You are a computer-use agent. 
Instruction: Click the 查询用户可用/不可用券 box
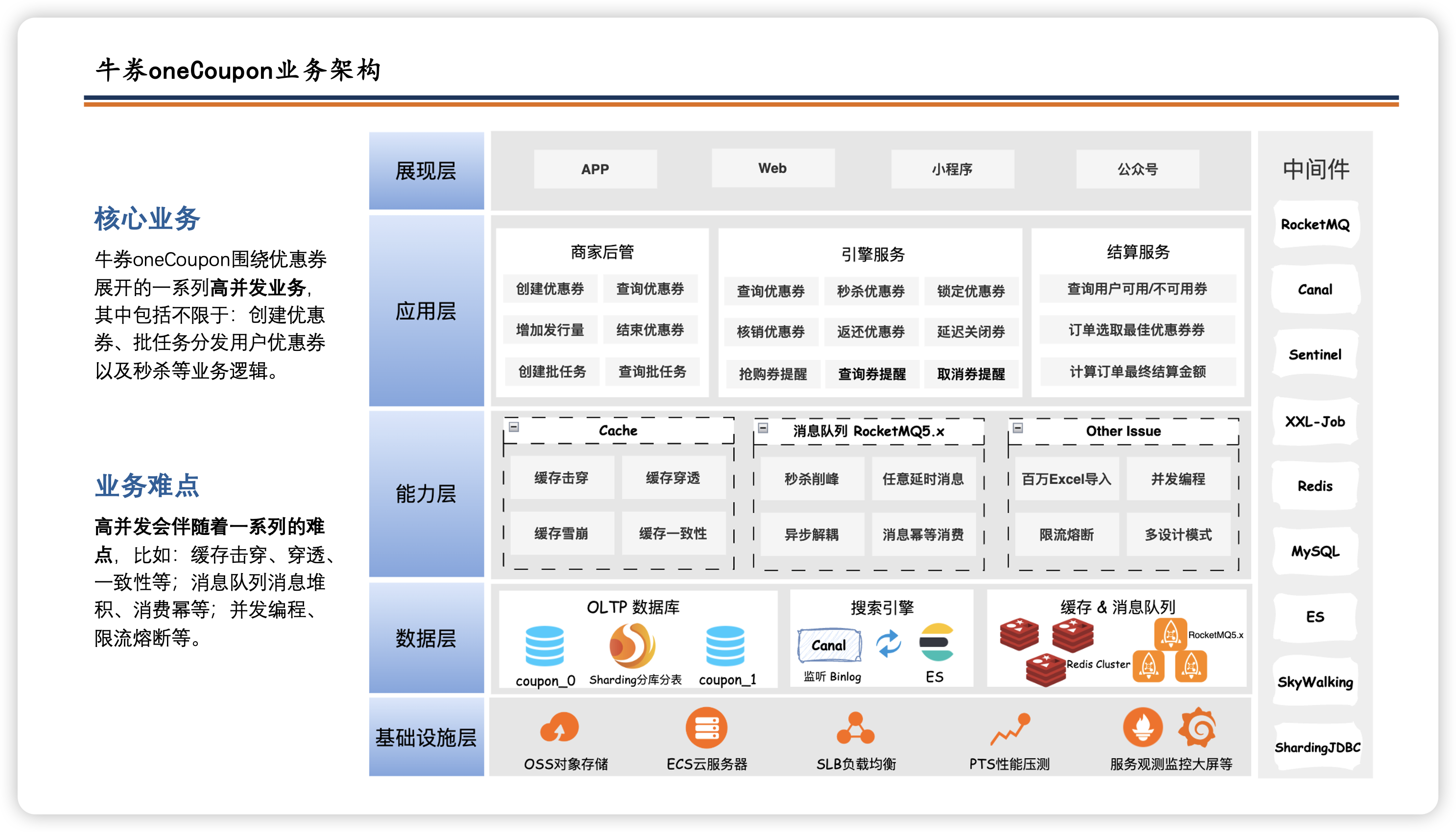point(1137,289)
